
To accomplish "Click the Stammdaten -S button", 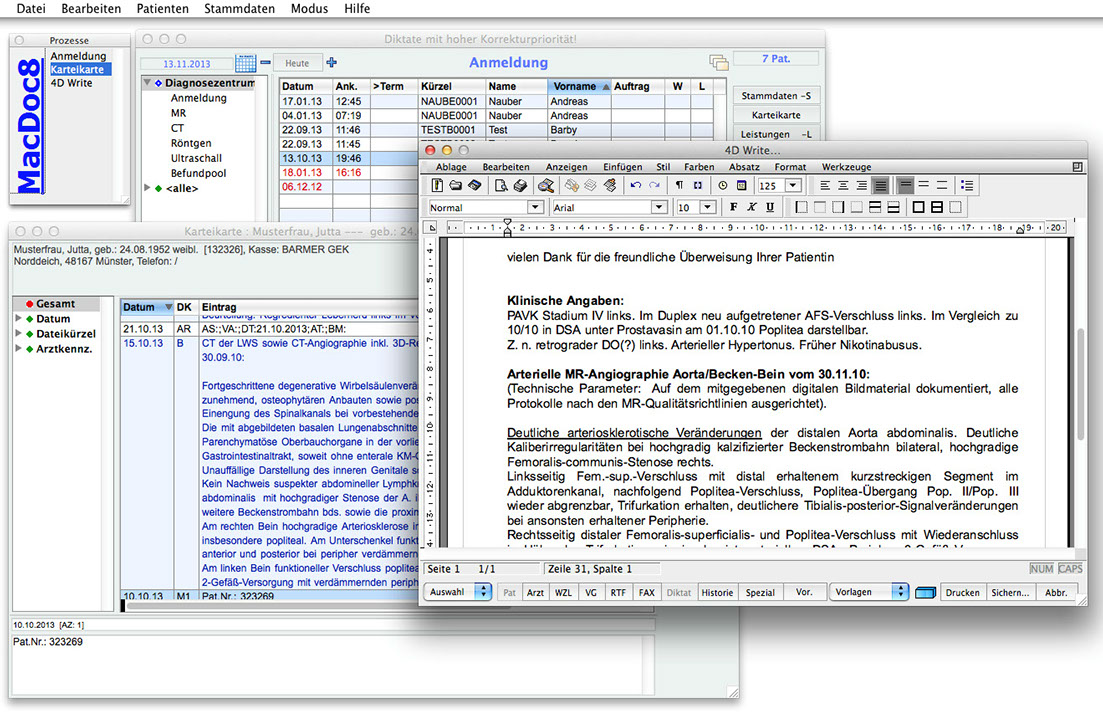I will click(x=776, y=96).
